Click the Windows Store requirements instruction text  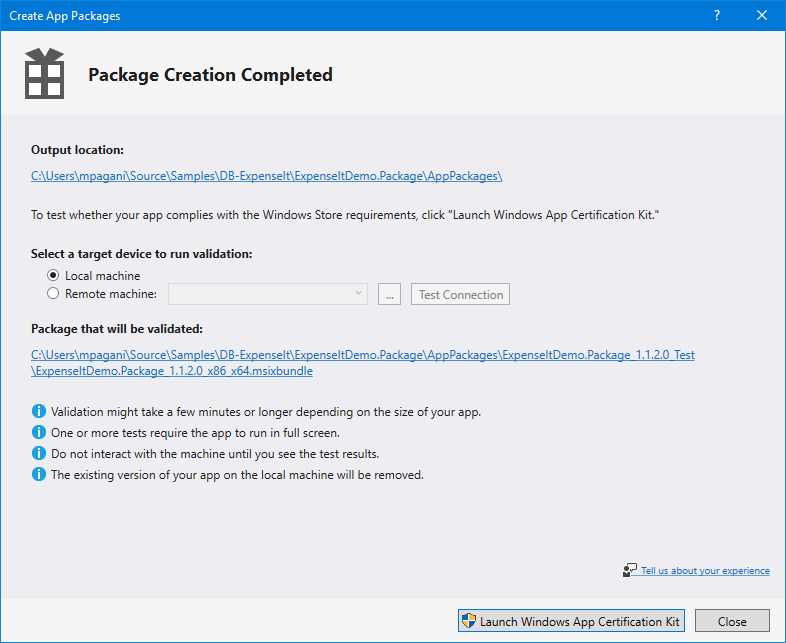tap(345, 215)
